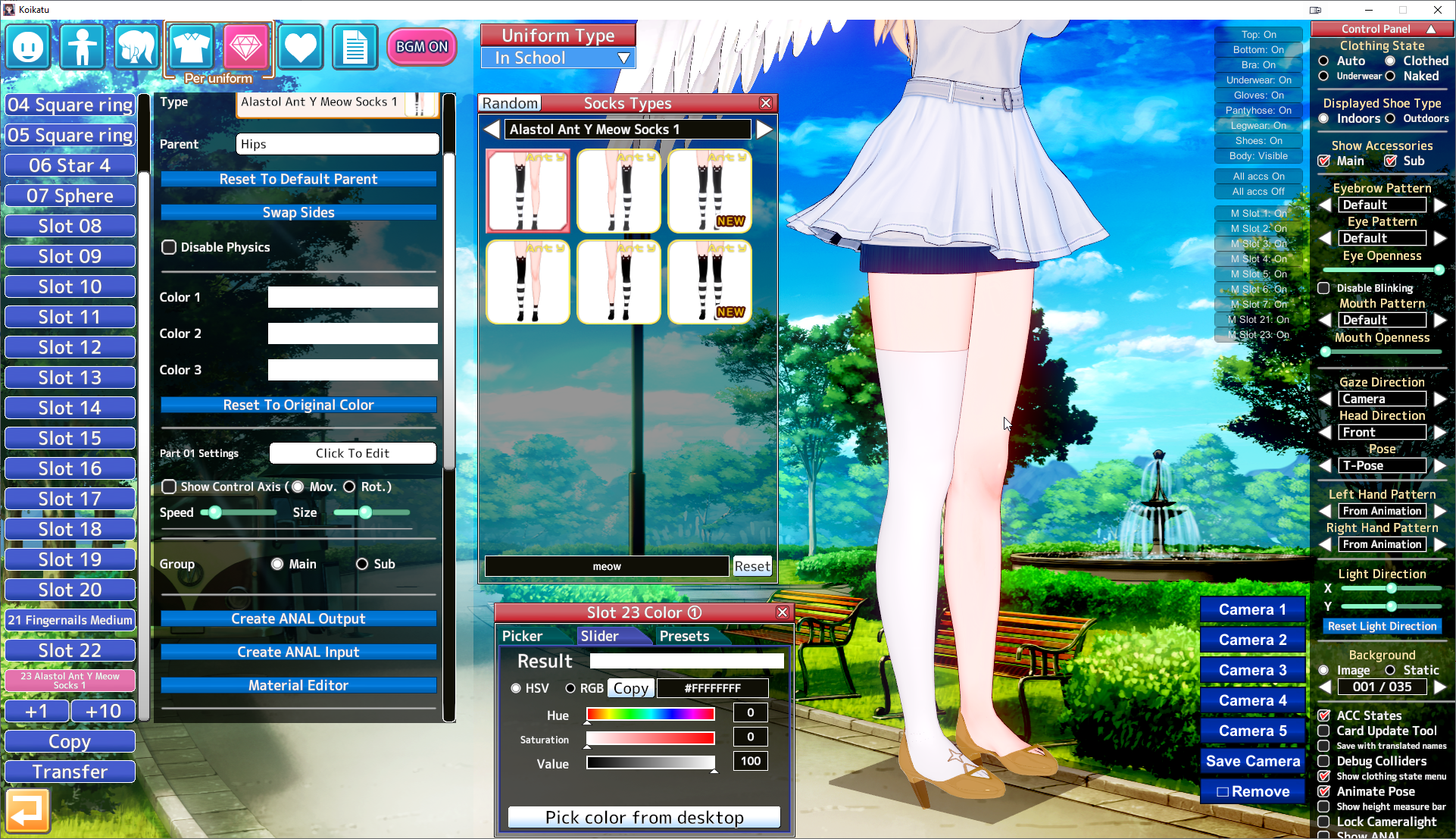Image resolution: width=1456 pixels, height=839 pixels.
Task: Go to the next socks type arrow
Action: [x=765, y=130]
